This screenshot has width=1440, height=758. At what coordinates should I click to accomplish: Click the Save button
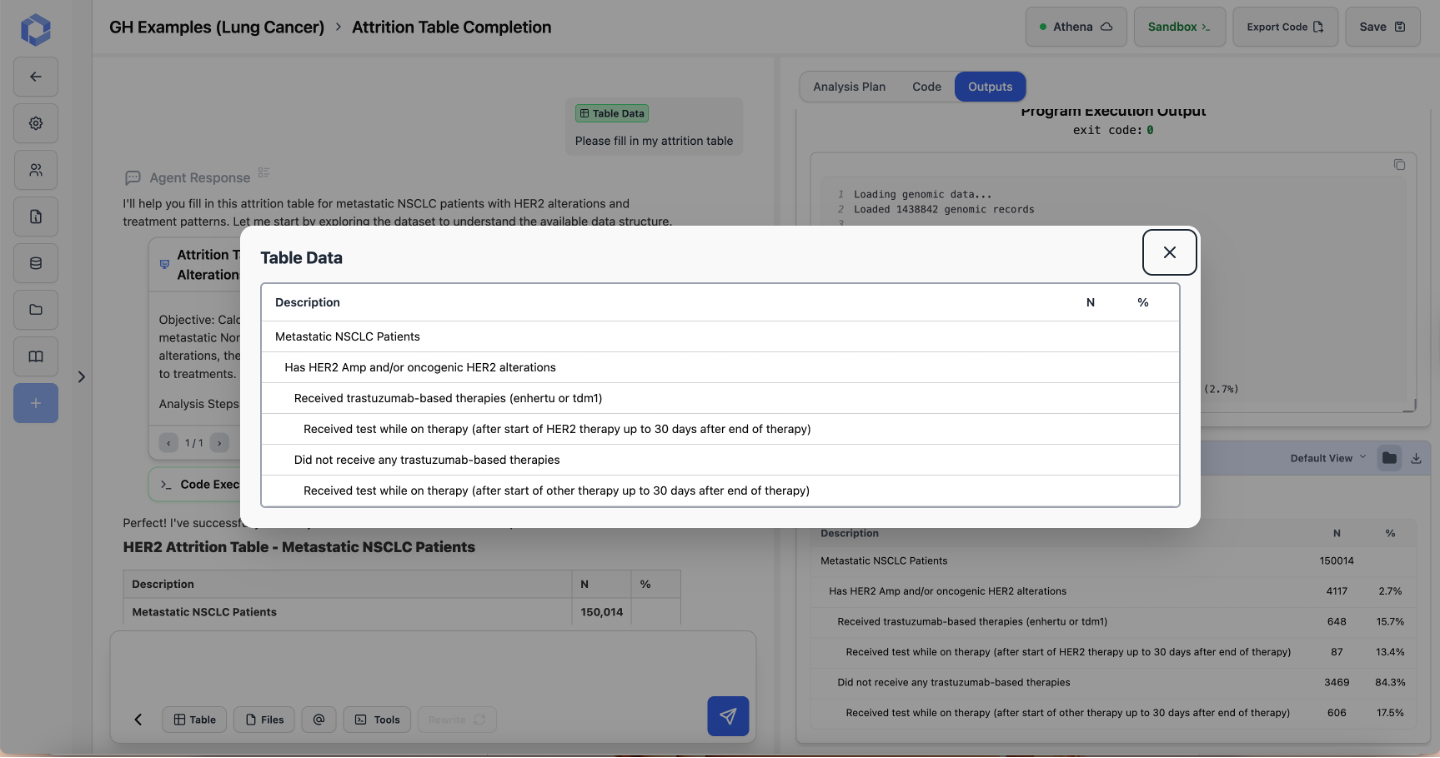click(1382, 27)
